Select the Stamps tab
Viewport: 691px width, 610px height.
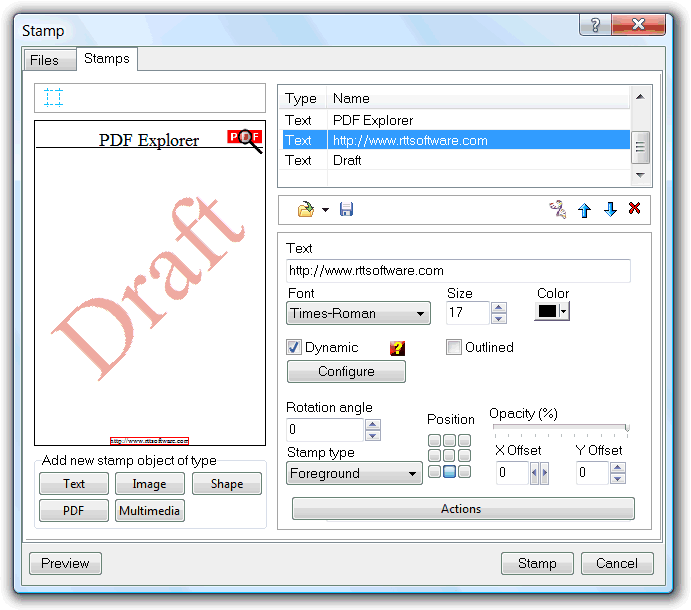[107, 58]
